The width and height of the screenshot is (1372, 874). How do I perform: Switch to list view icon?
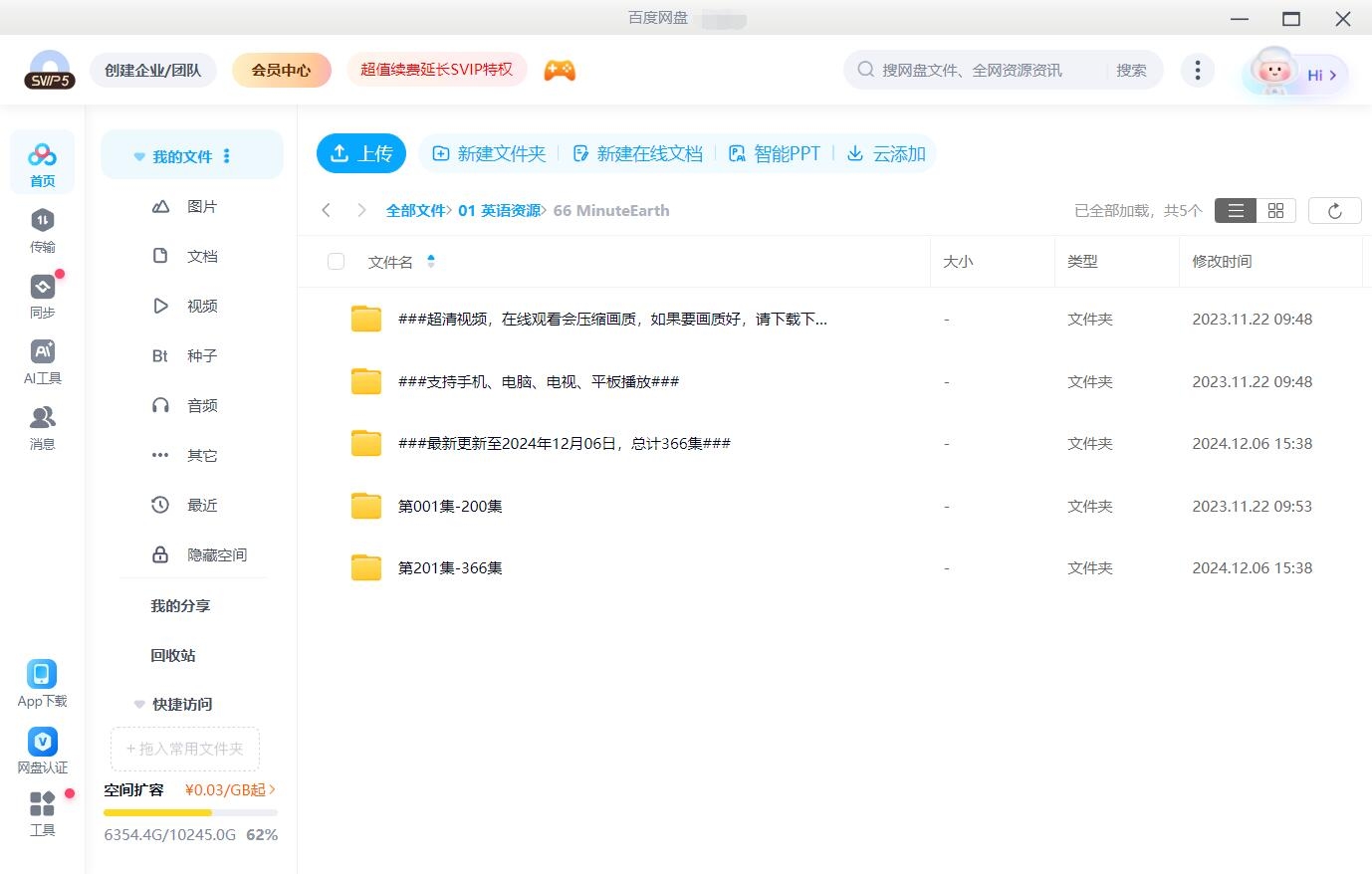coord(1236,210)
